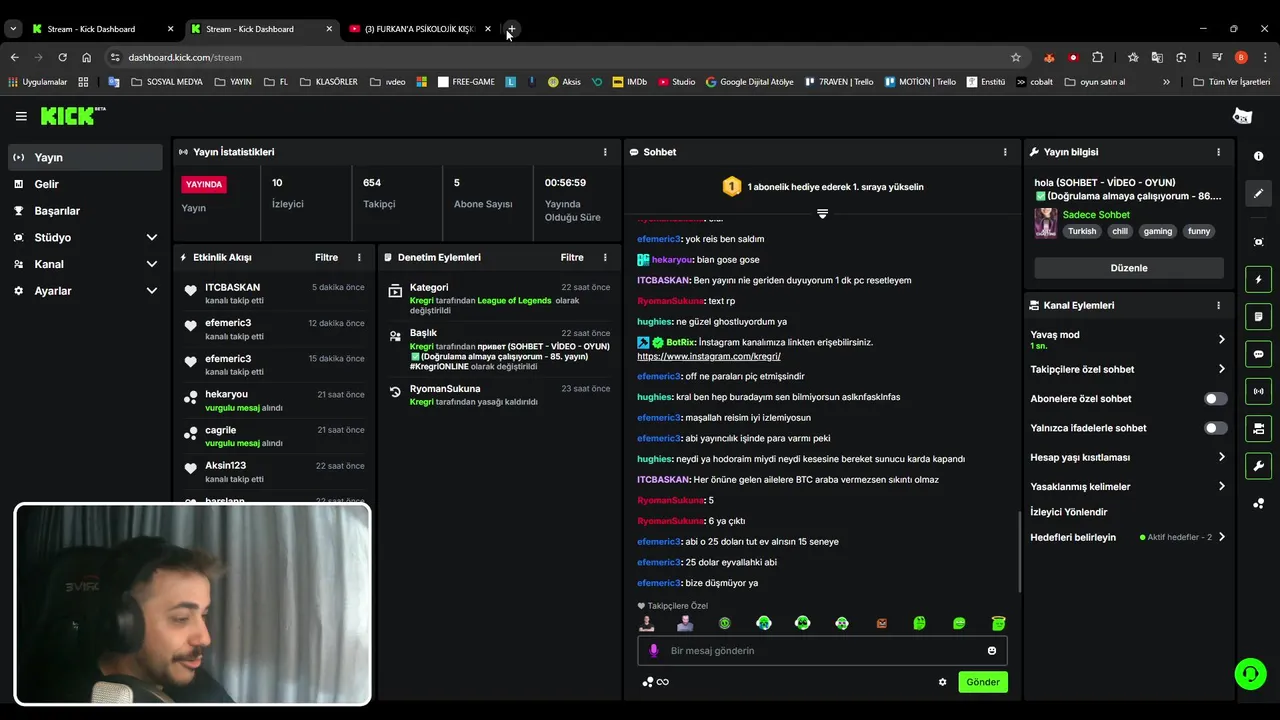Image resolution: width=1280 pixels, height=720 pixels.
Task: Click the microphone icon in the message box
Action: (654, 650)
